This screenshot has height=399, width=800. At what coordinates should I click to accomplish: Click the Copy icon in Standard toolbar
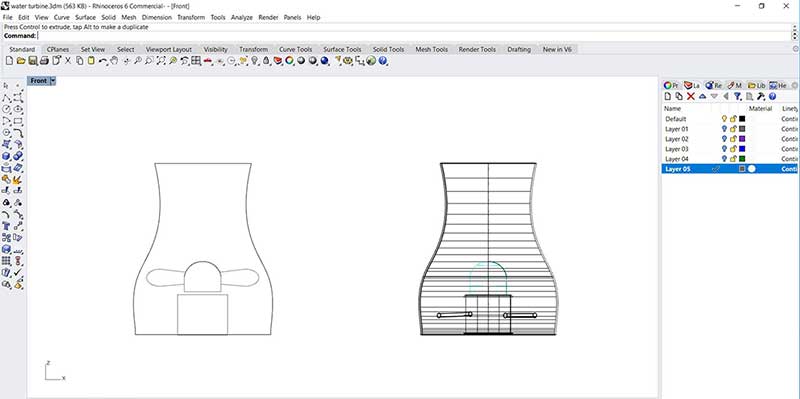(x=80, y=61)
